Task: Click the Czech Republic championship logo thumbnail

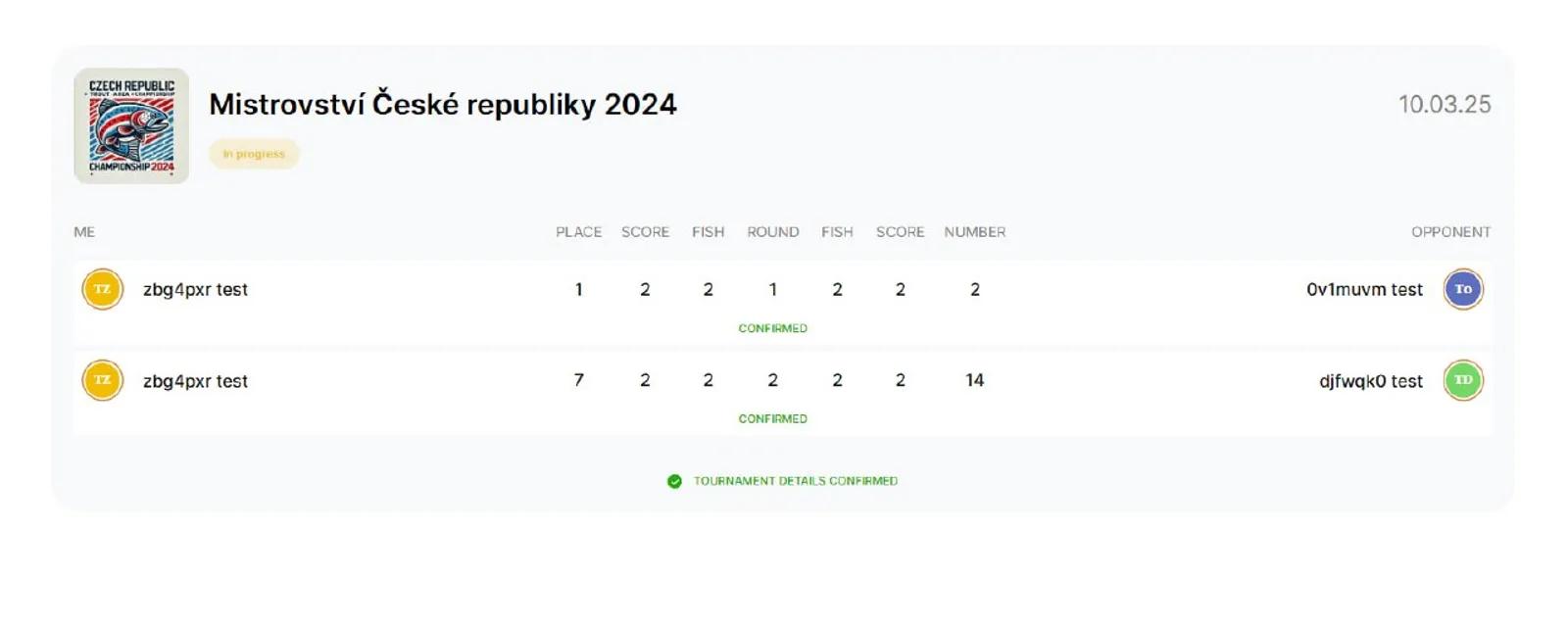Action: pyautogui.click(x=131, y=126)
